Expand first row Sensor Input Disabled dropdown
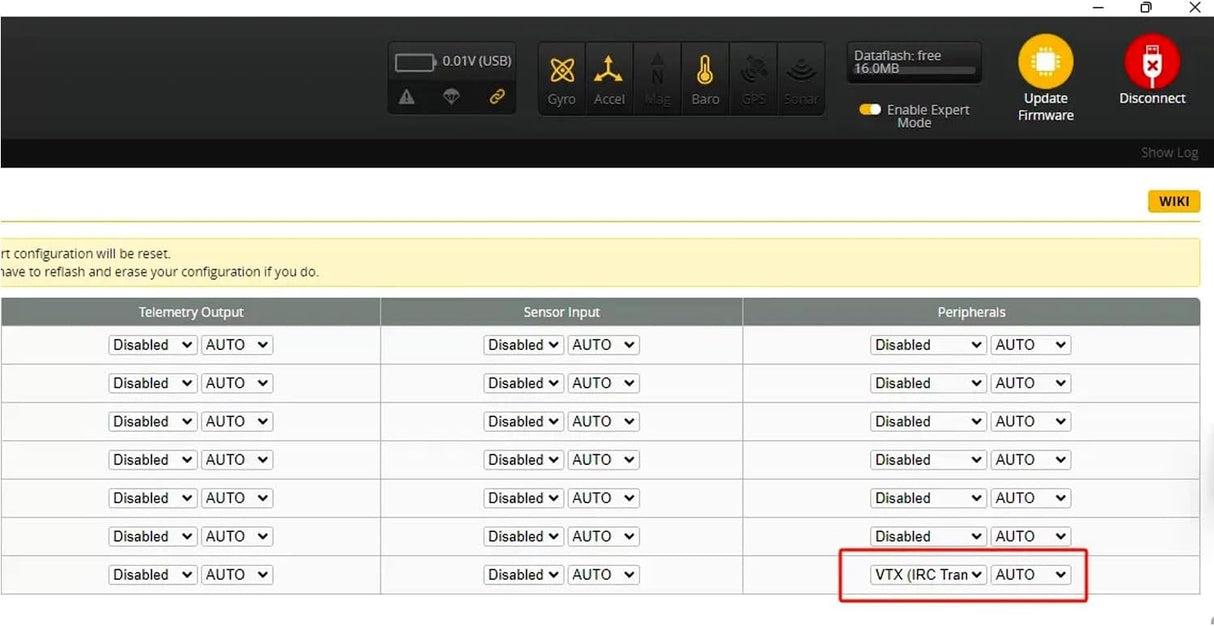 point(524,345)
